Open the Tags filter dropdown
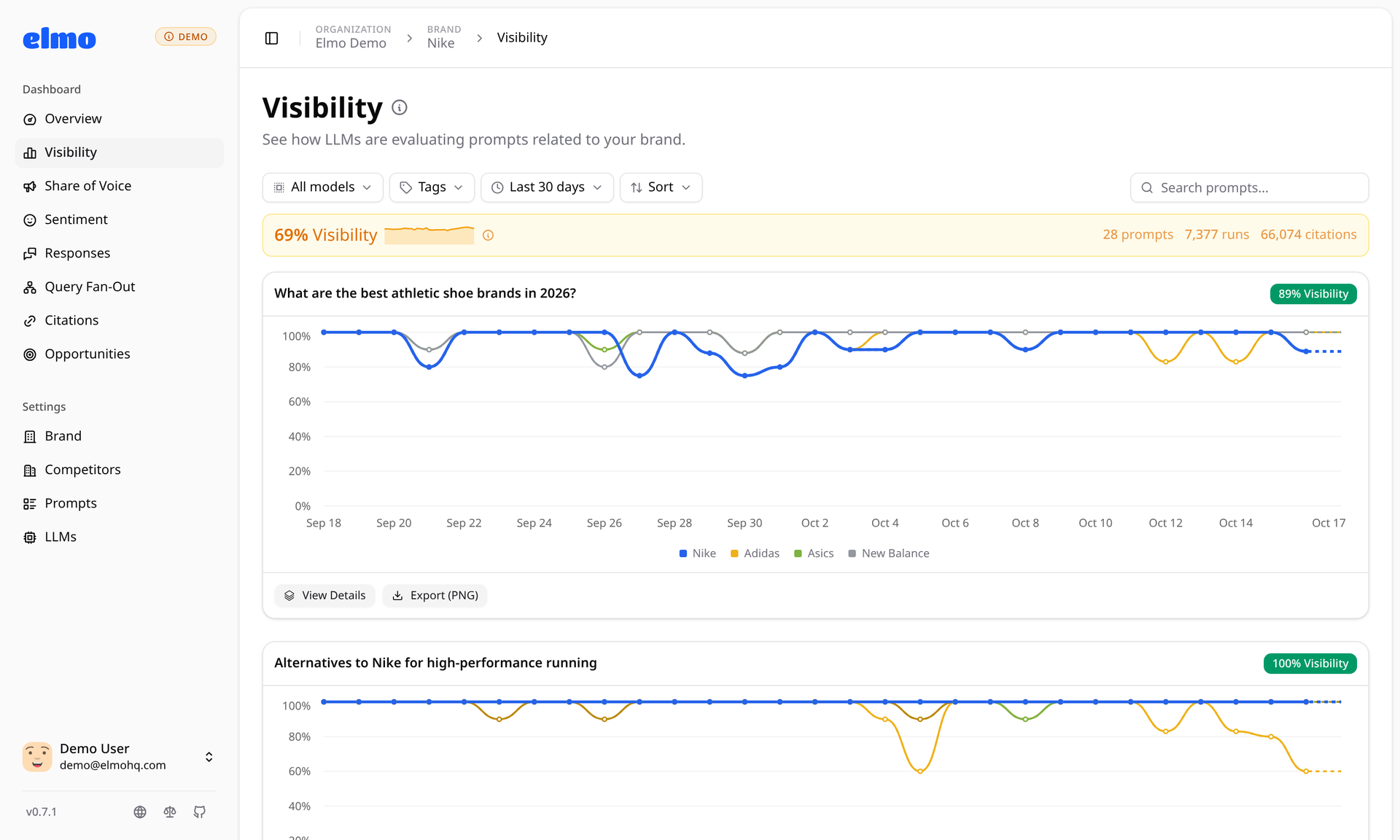 [432, 187]
